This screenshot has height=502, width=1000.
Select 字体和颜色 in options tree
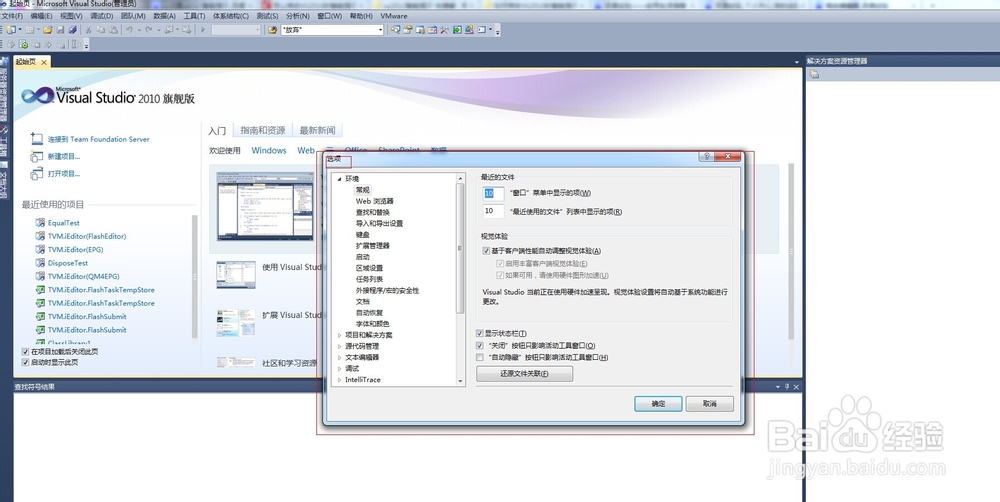click(x=372, y=323)
